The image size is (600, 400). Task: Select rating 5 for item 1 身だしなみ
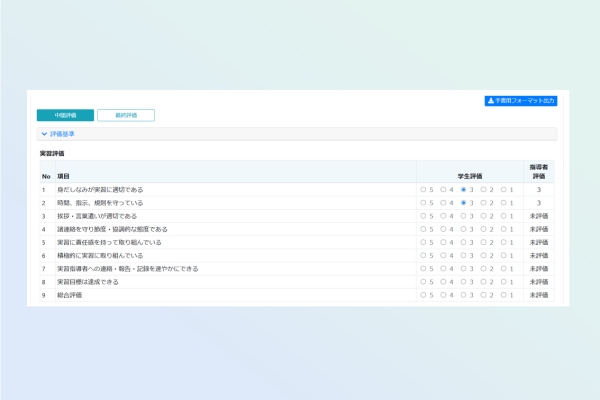click(x=423, y=189)
